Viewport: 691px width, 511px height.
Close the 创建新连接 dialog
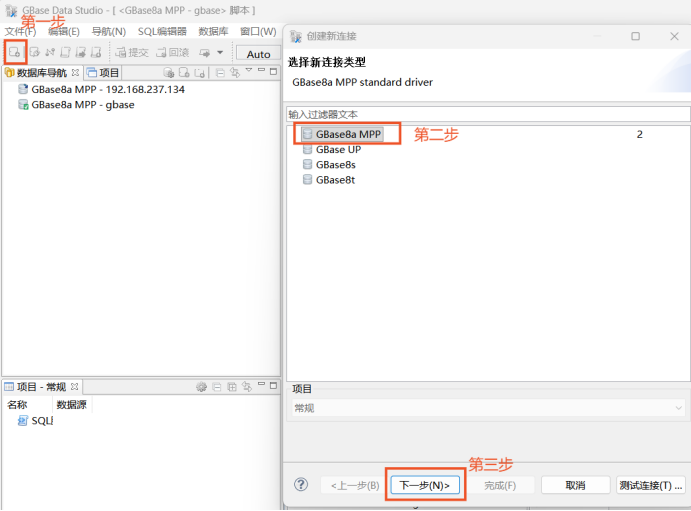pos(674,36)
